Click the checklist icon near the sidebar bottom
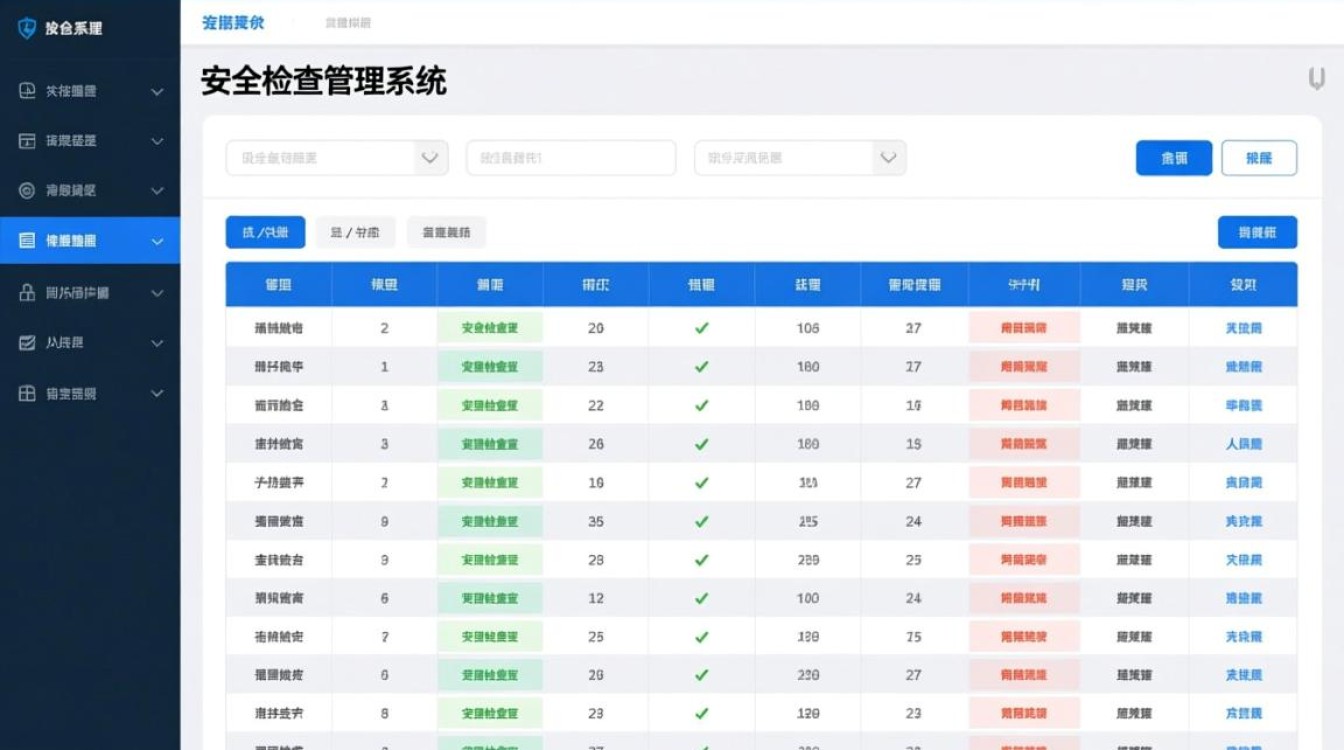The image size is (1344, 750). click(x=26, y=342)
